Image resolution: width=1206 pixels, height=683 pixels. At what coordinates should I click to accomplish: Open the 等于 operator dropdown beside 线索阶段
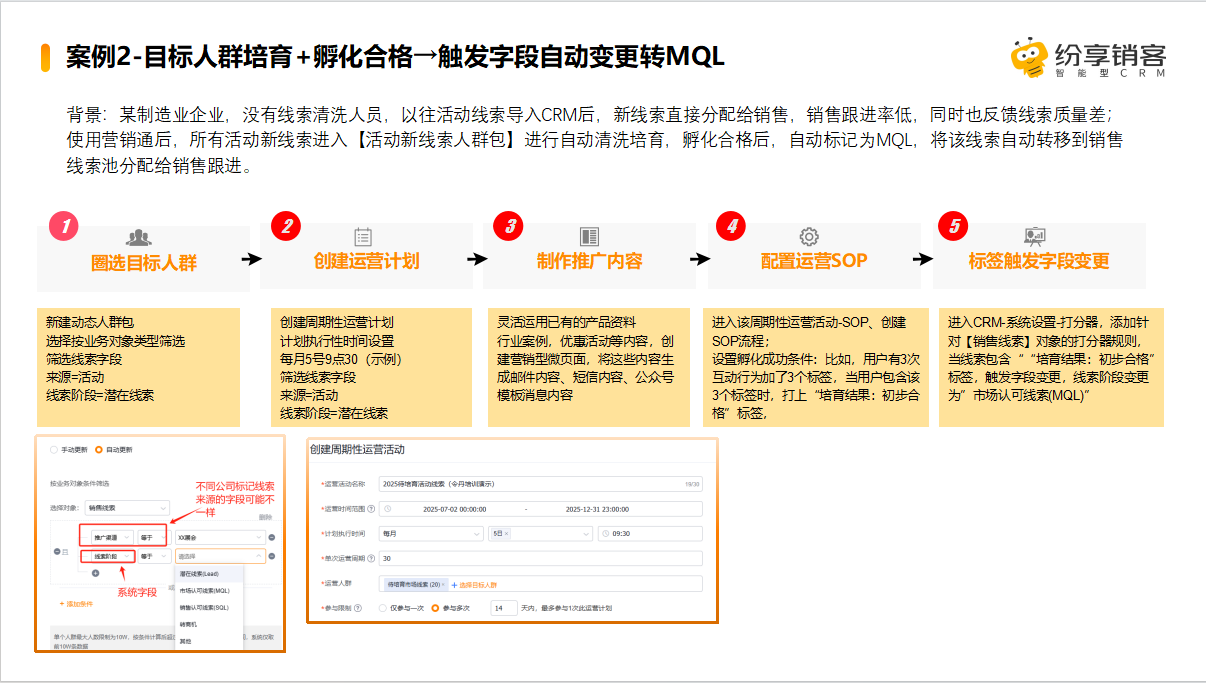pos(154,556)
